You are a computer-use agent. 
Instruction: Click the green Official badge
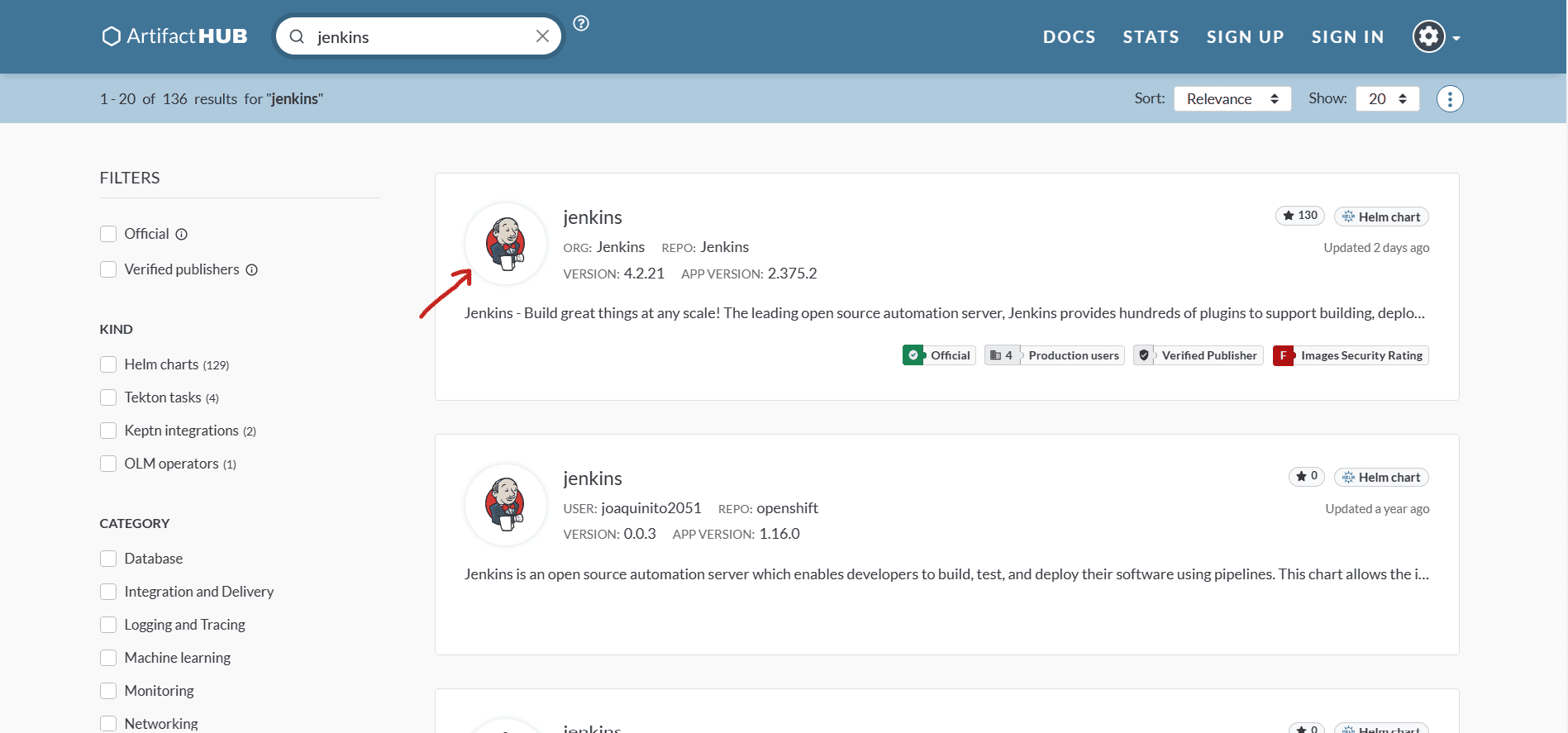tap(939, 355)
